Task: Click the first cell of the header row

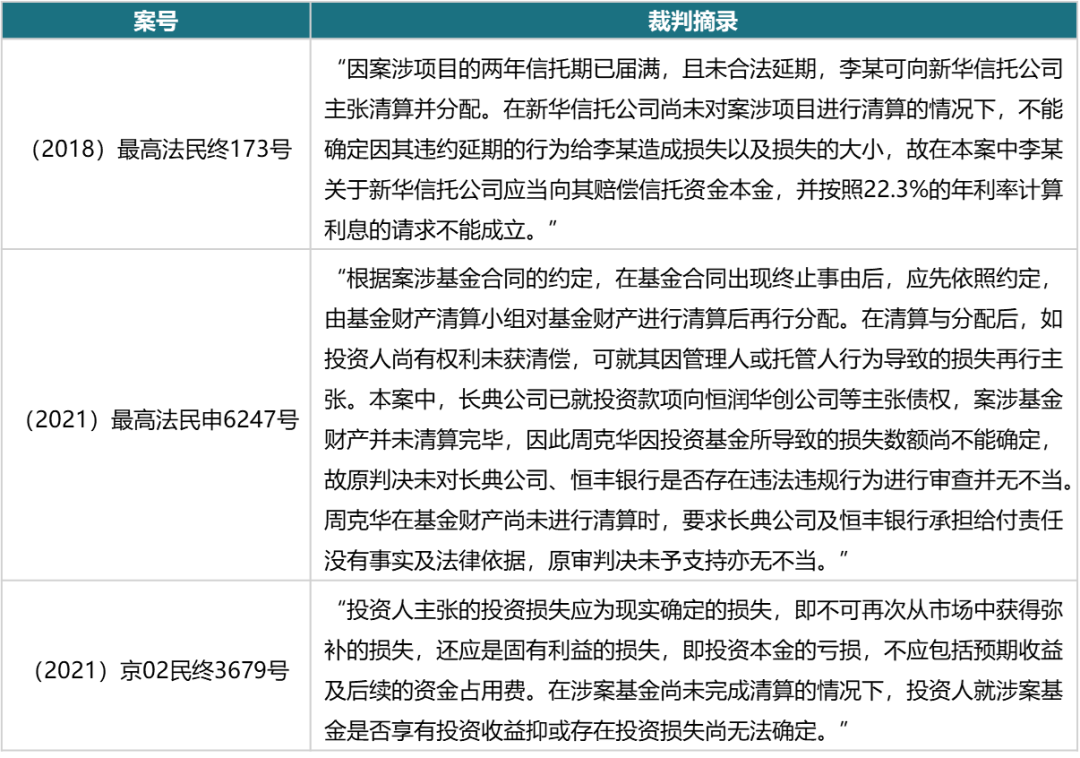Action: (155, 21)
